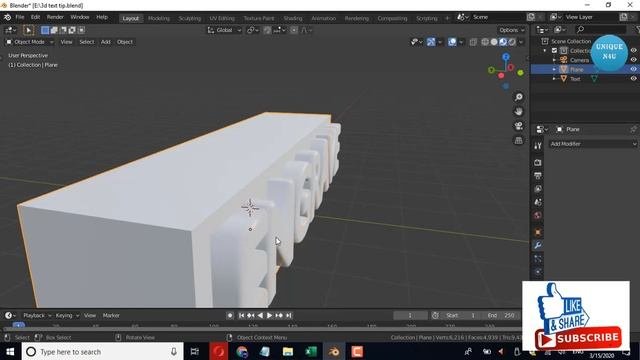
Task: Toggle proportional editing in header
Action: tap(294, 30)
